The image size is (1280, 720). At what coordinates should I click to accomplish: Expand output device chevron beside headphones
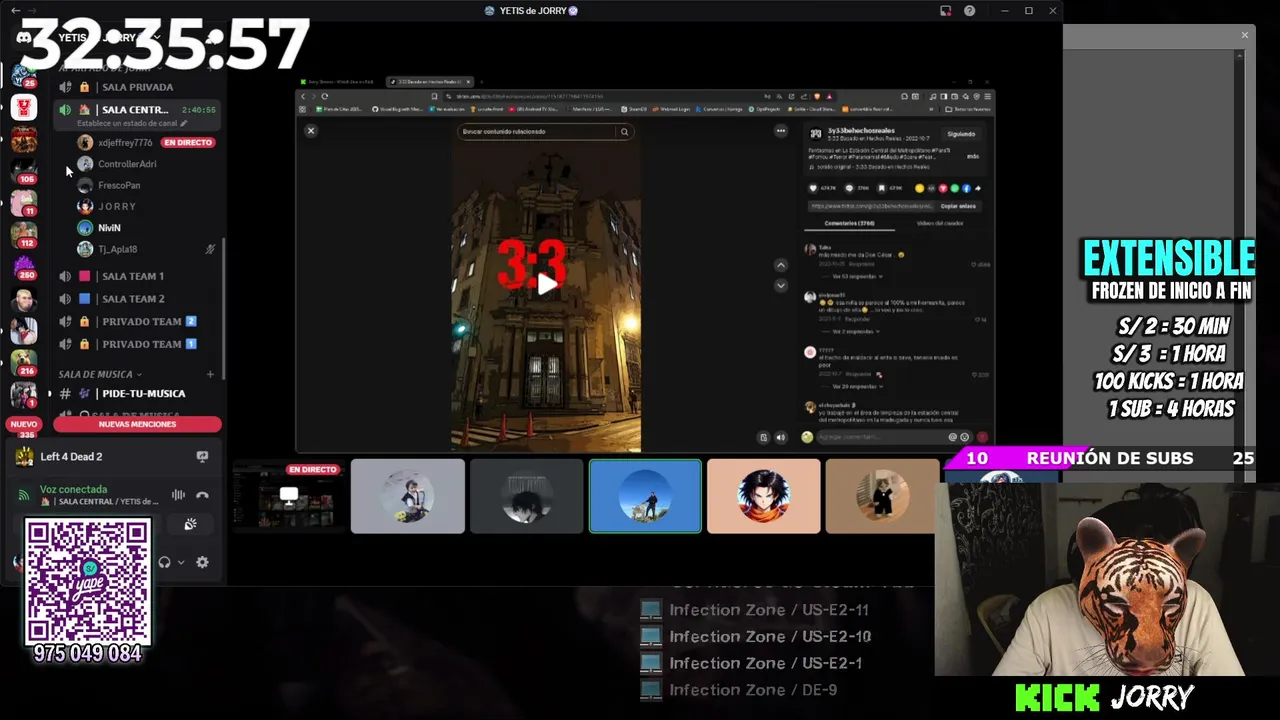click(x=181, y=562)
